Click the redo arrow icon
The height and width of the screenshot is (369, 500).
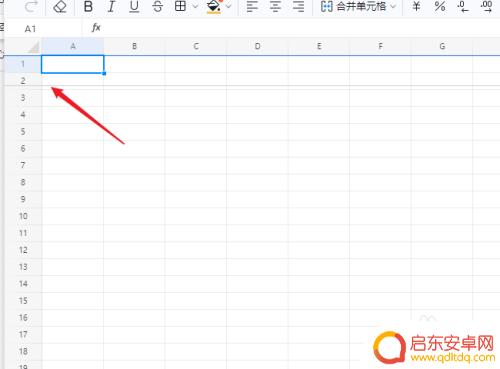[31, 6]
